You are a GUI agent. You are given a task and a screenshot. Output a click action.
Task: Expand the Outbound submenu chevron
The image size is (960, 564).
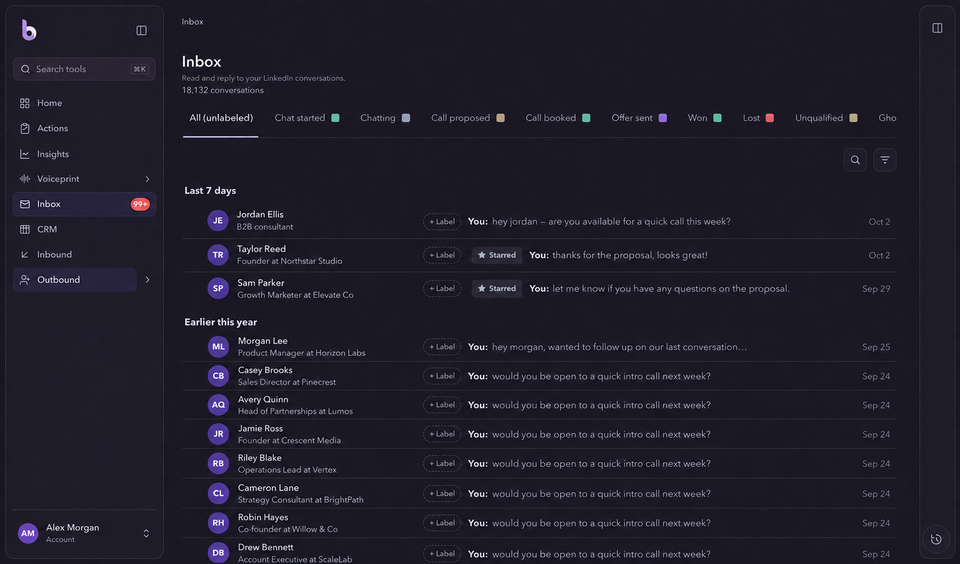click(147, 280)
